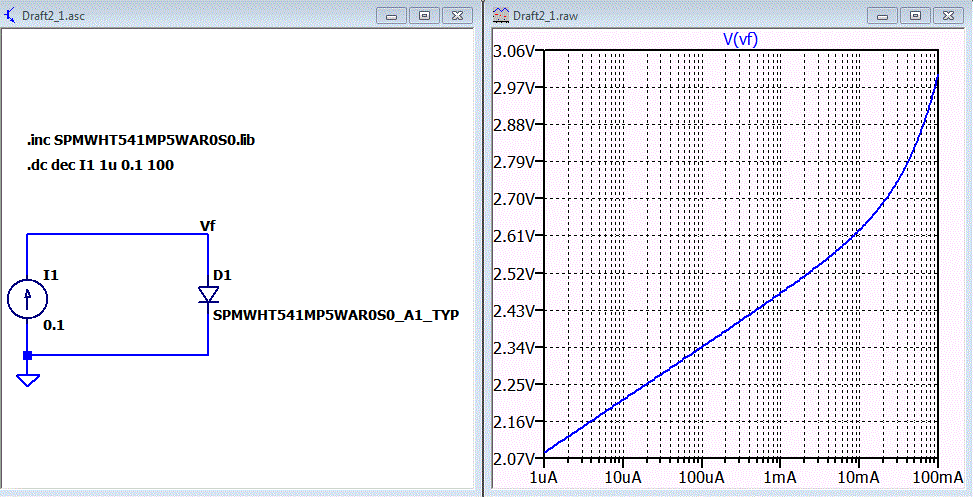
Task: Click the .dc dec I1 1u 0.1 100 directive
Action: coord(100,166)
